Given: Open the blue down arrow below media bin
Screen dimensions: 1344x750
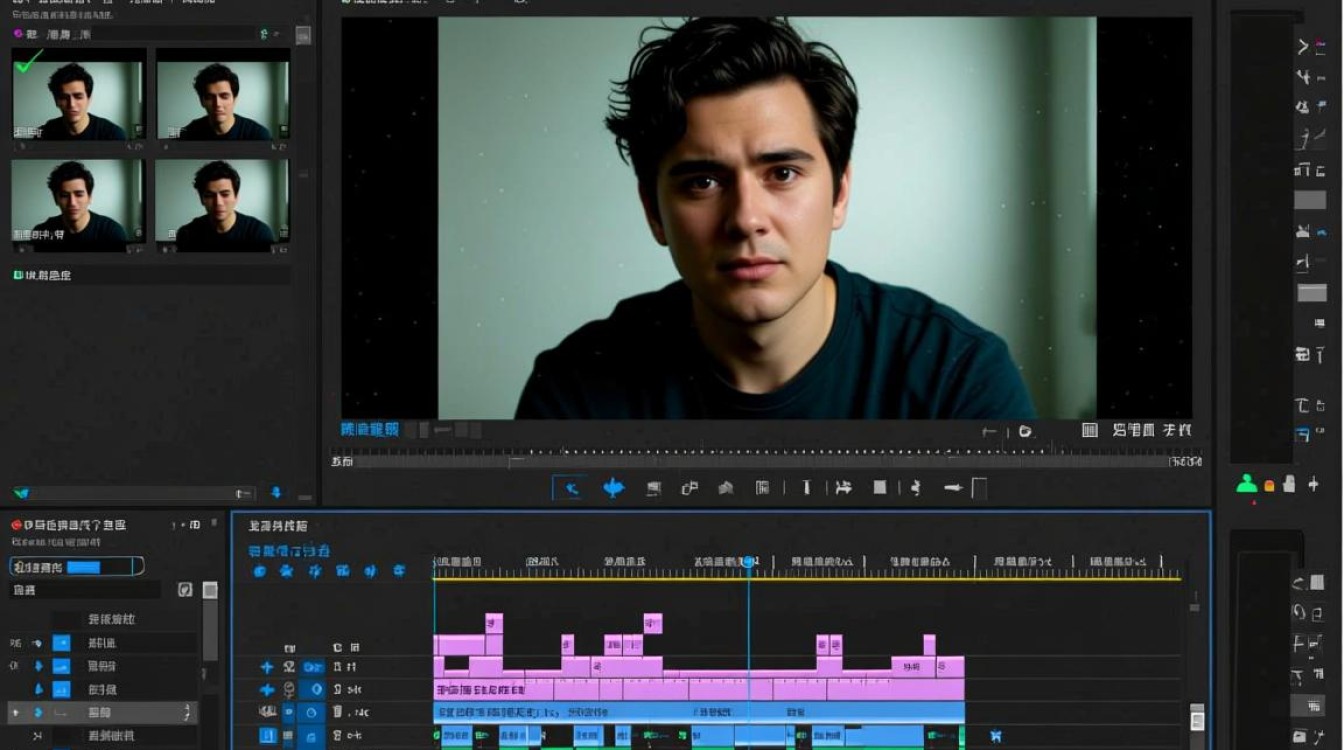Looking at the screenshot, I should pyautogui.click(x=276, y=493).
